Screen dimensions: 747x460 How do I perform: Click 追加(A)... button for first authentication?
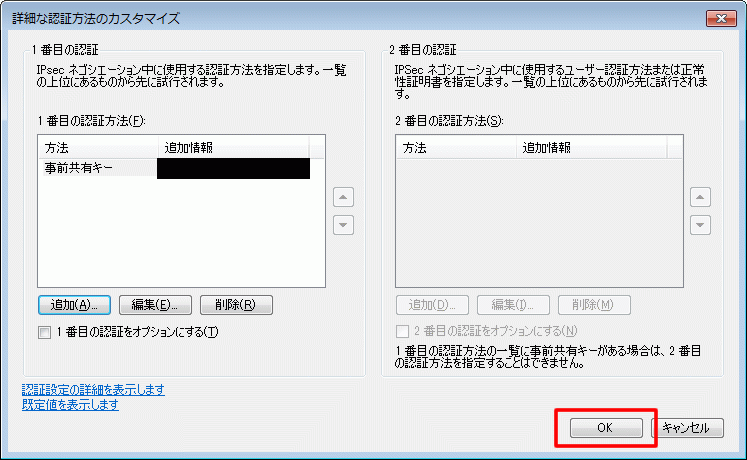(74, 305)
